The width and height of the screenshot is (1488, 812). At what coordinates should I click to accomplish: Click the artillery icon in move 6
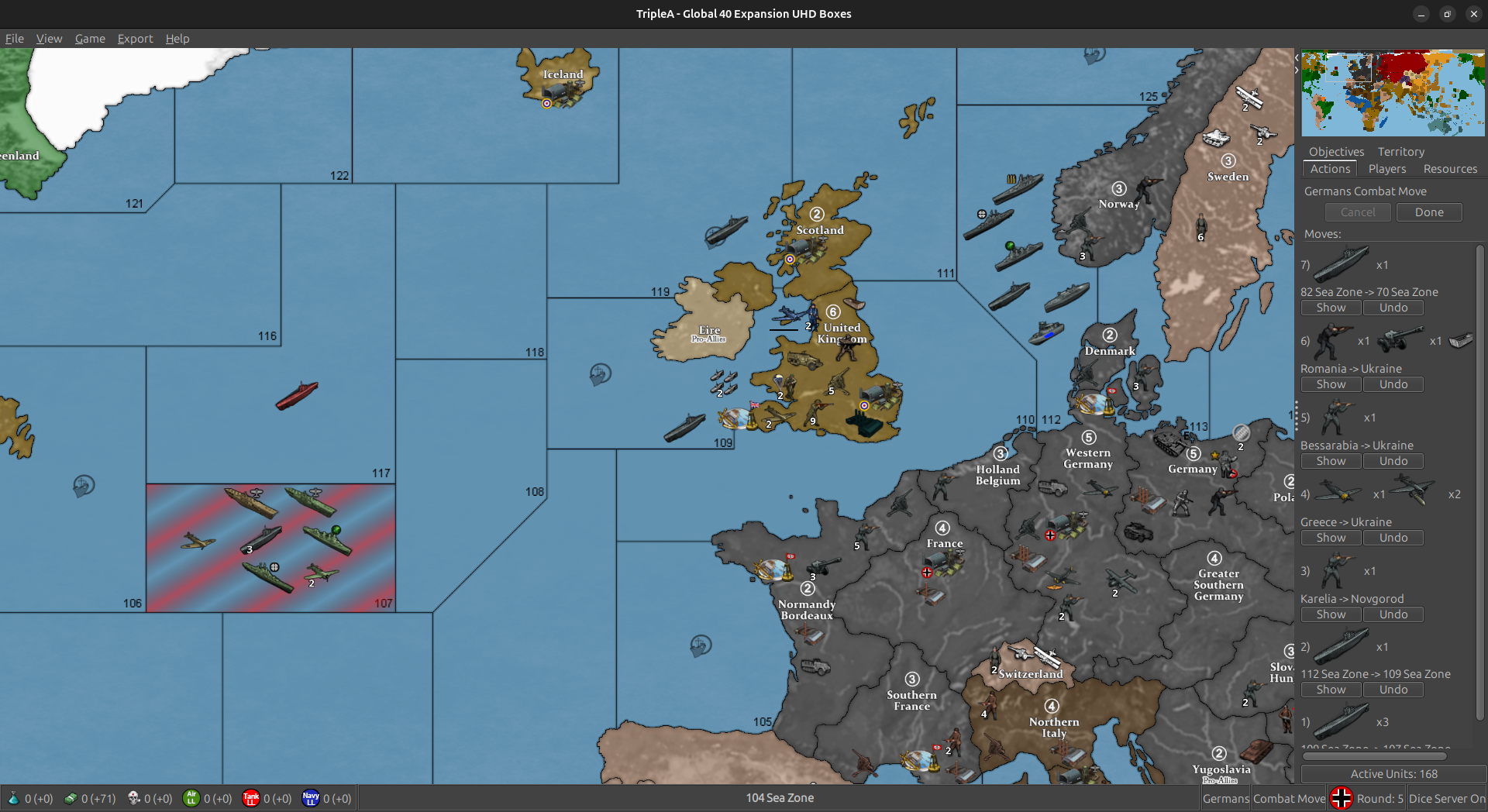tap(1400, 338)
